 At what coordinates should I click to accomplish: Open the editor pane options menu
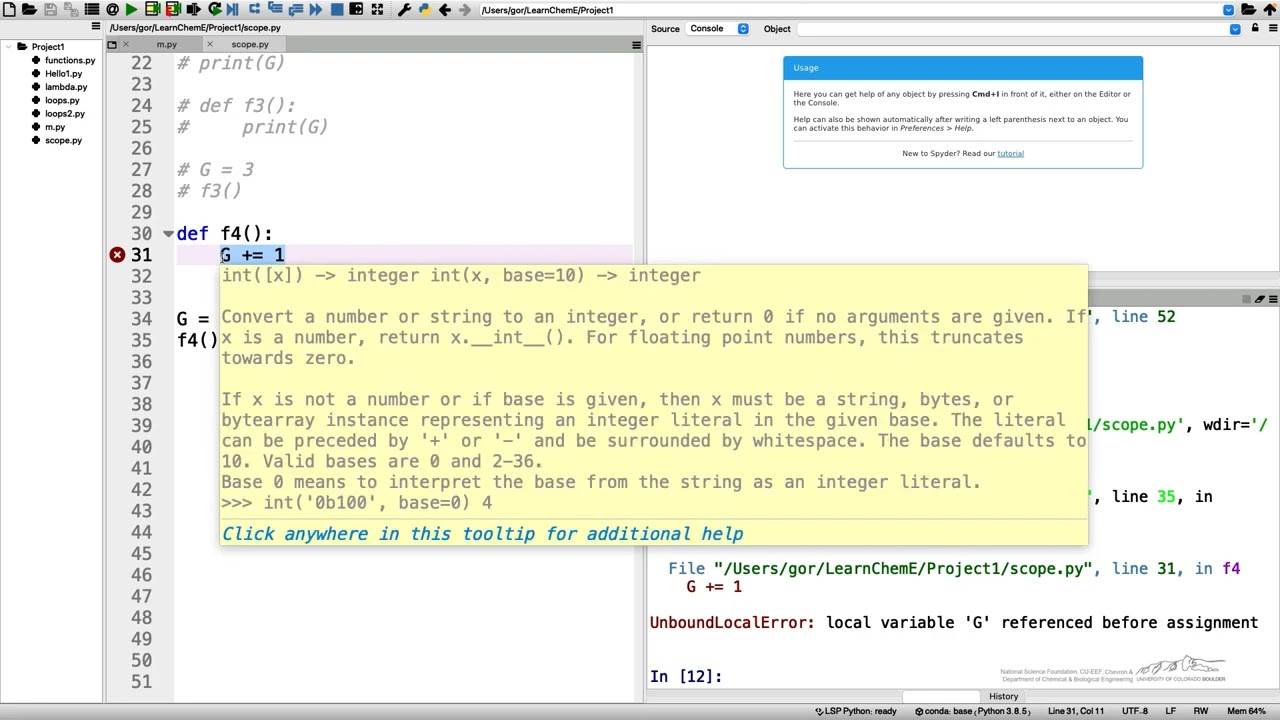[x=636, y=45]
